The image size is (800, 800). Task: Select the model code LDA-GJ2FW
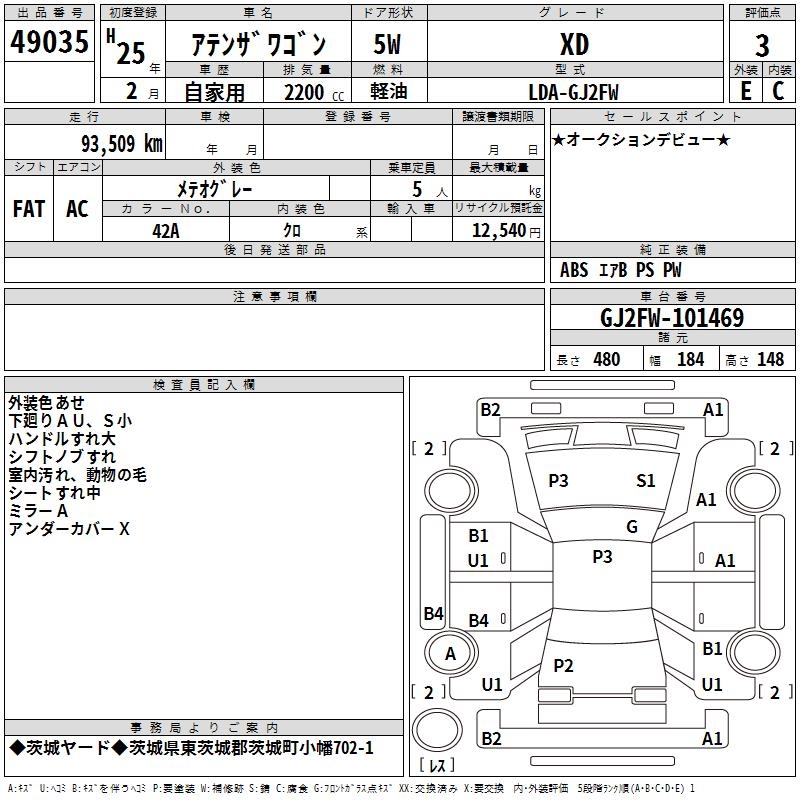tap(574, 92)
